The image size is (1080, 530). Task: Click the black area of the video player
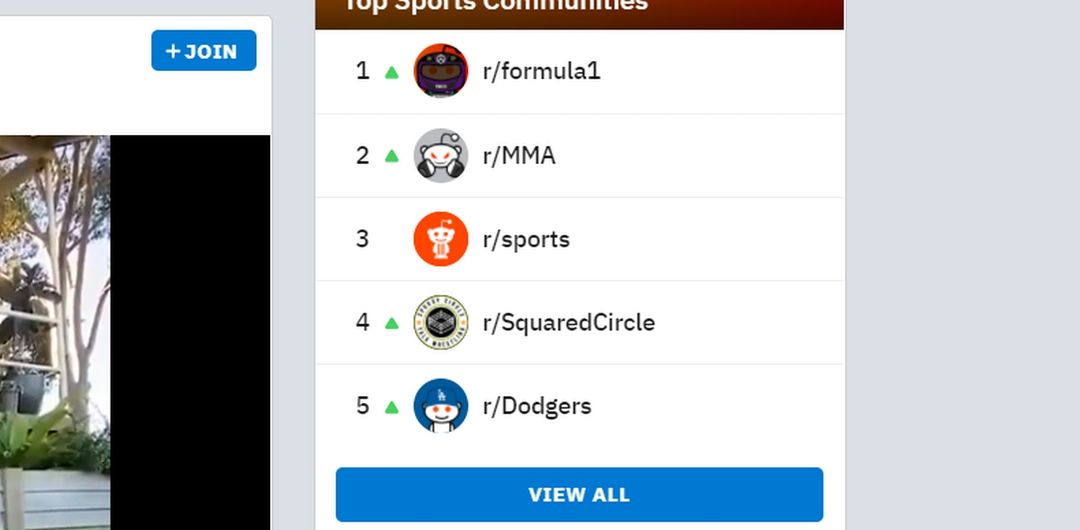pos(190,332)
